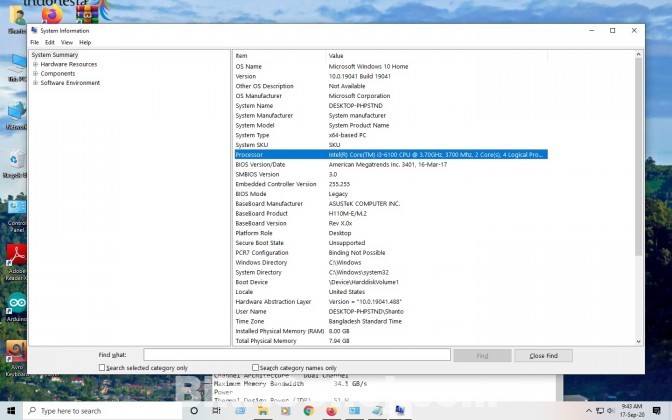Click the details pane vertical scrollbar thumb
Screen dimensions: 672x420
pyautogui.click(x=638, y=156)
